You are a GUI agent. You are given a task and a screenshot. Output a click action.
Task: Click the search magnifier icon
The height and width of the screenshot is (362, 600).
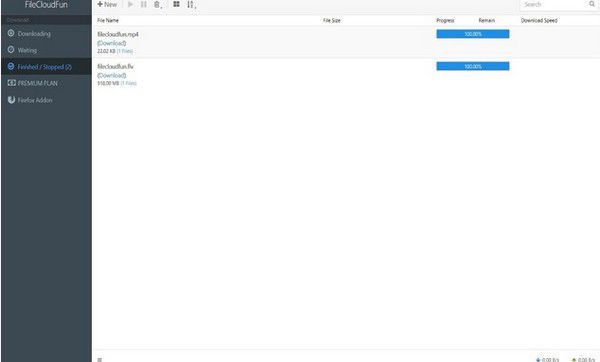[x=592, y=4]
